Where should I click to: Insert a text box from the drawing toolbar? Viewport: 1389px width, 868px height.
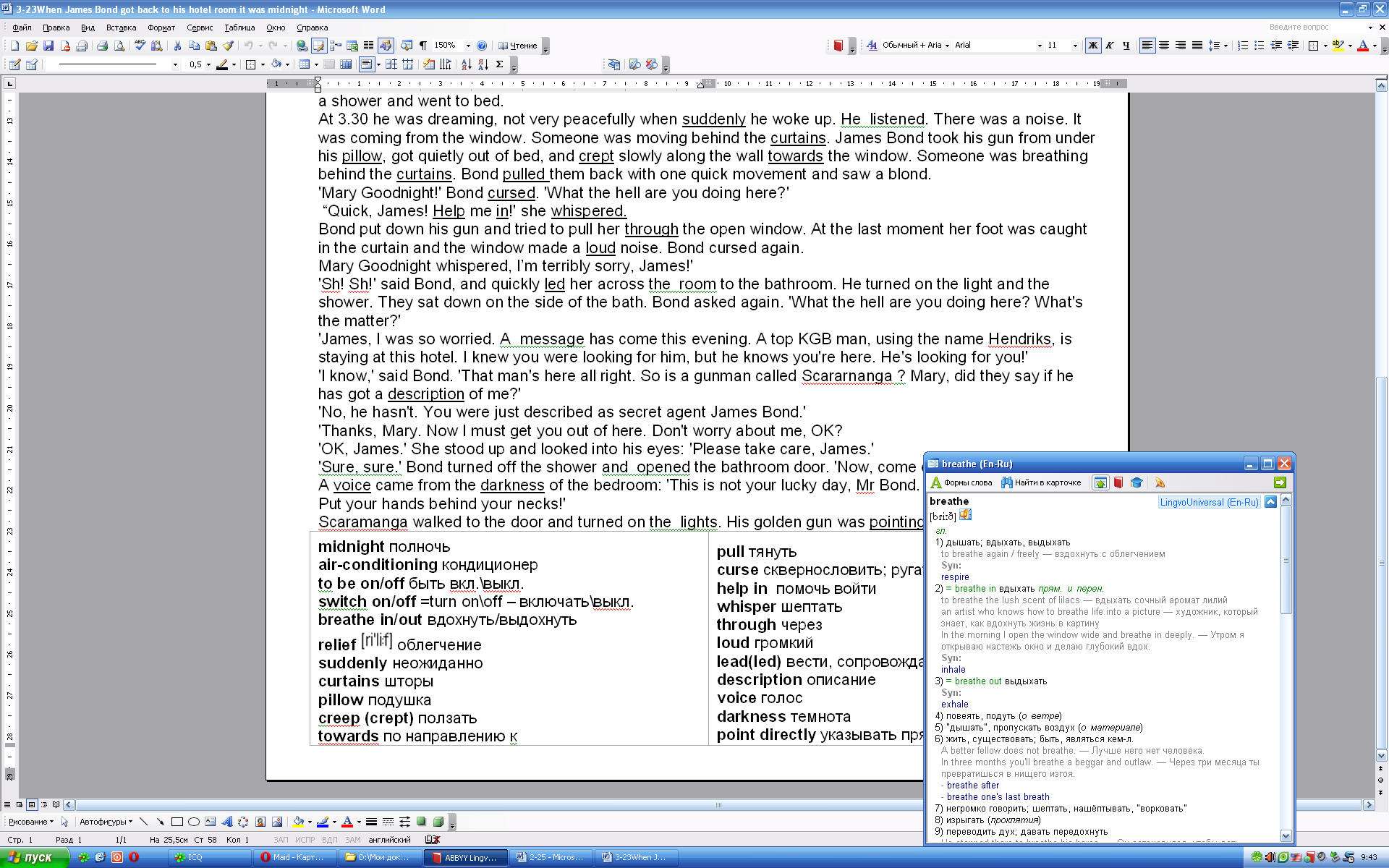click(211, 822)
